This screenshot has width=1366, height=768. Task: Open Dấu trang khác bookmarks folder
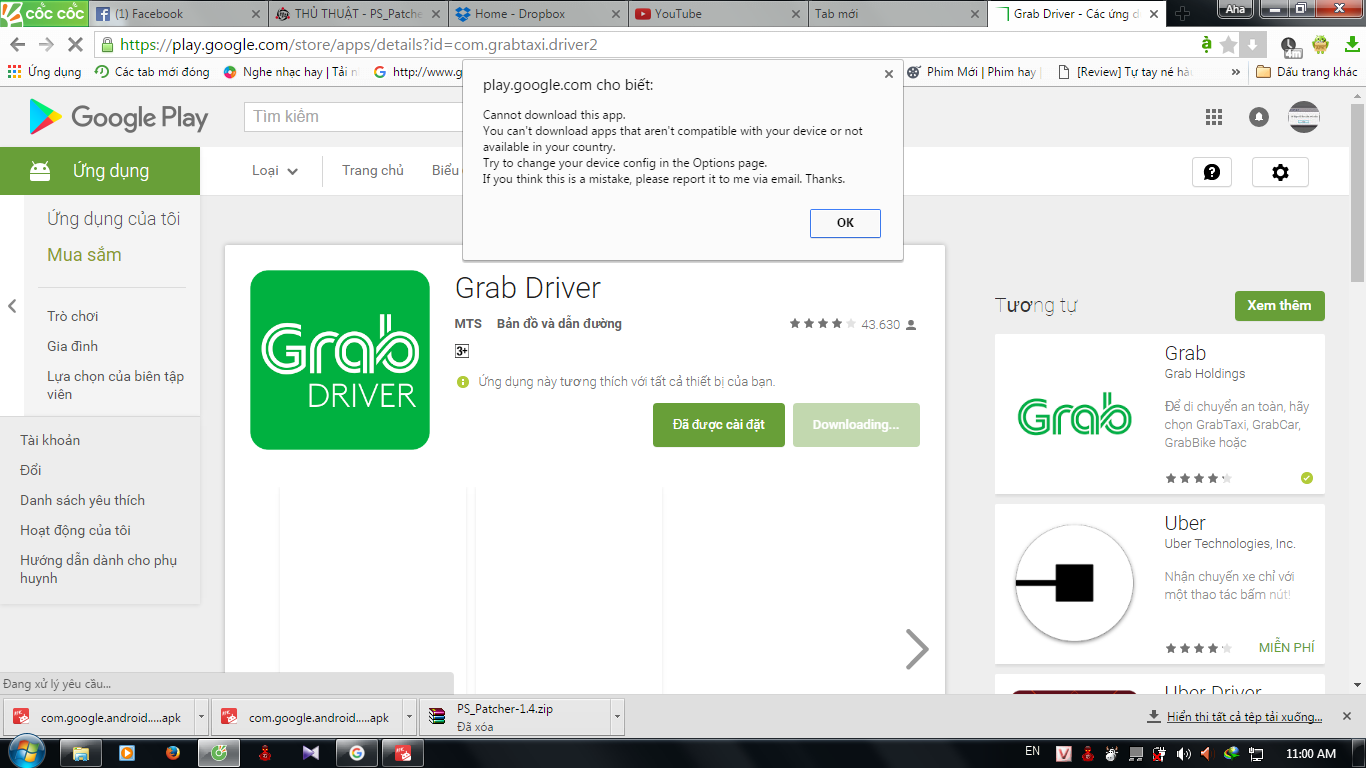[x=1307, y=72]
